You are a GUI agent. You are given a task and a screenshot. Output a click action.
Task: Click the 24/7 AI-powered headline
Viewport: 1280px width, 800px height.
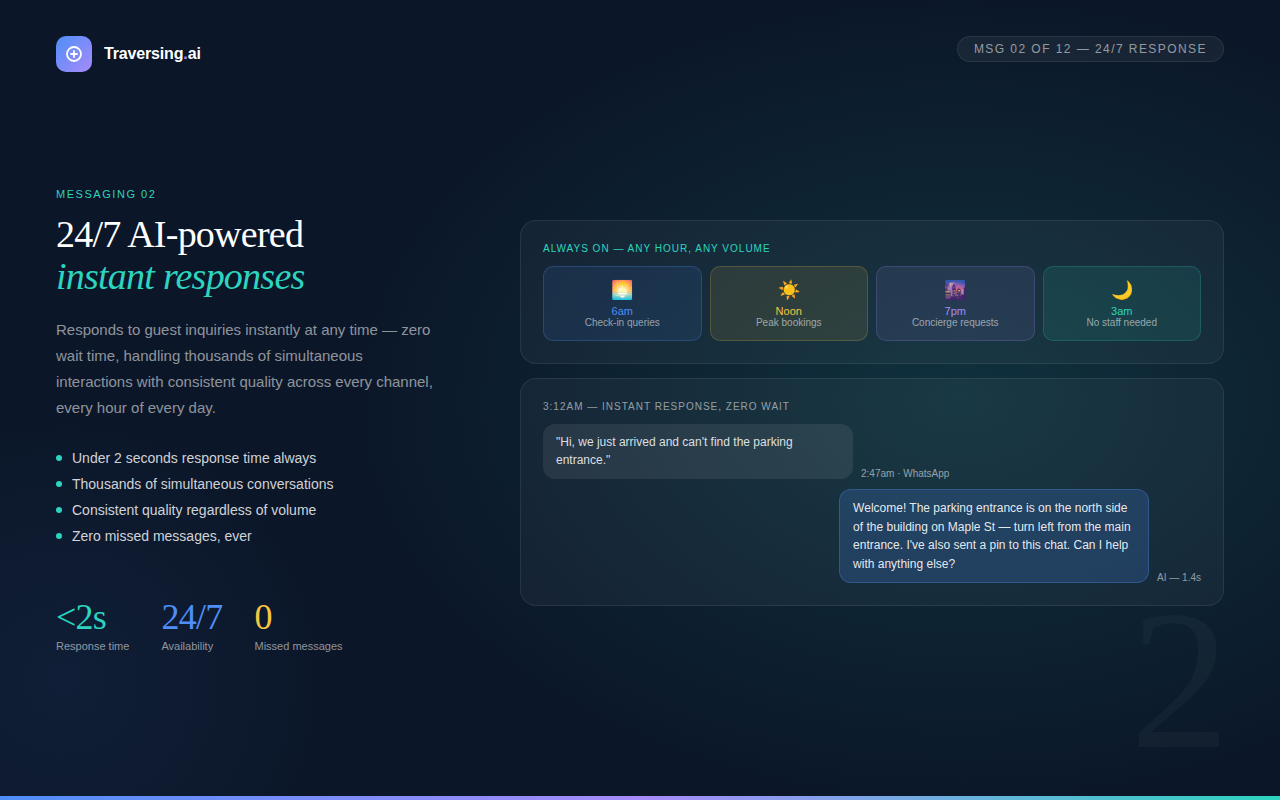pos(180,234)
